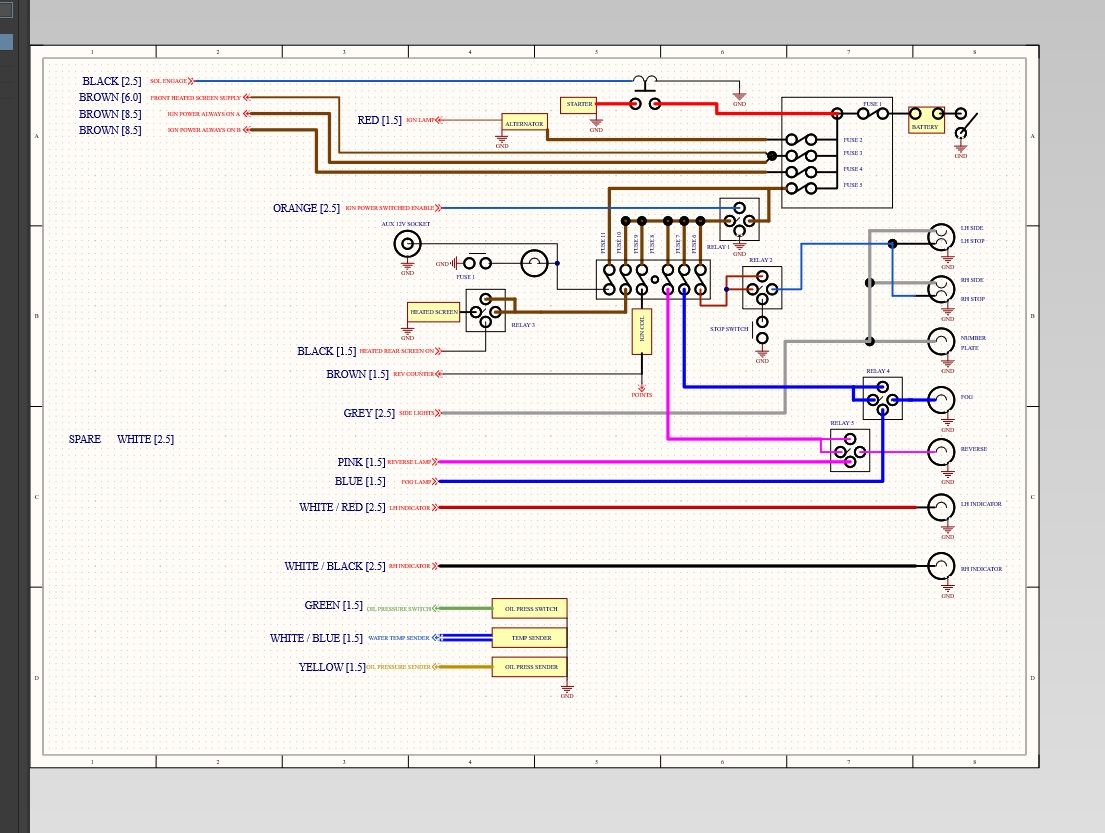Click the SPARE text label
Image resolution: width=1105 pixels, height=833 pixels.
(x=85, y=439)
